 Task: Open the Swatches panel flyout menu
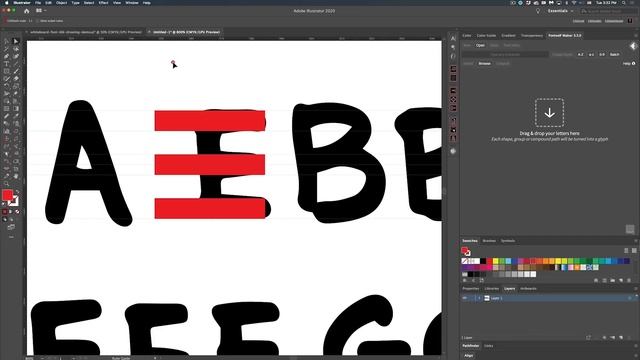coord(636,241)
